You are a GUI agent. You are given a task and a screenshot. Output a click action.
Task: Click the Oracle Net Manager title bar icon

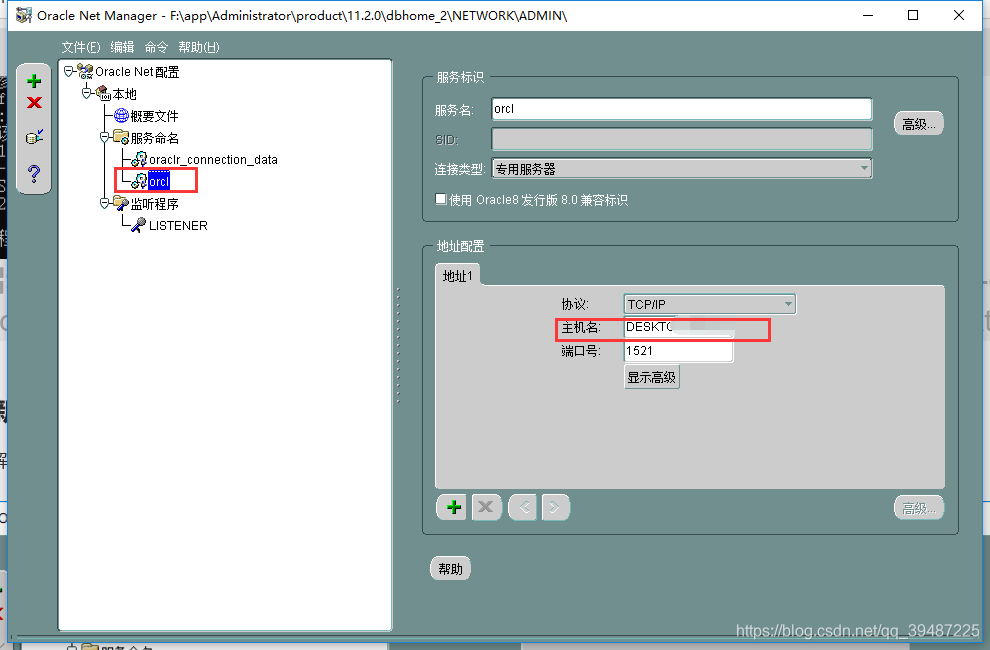(x=23, y=15)
